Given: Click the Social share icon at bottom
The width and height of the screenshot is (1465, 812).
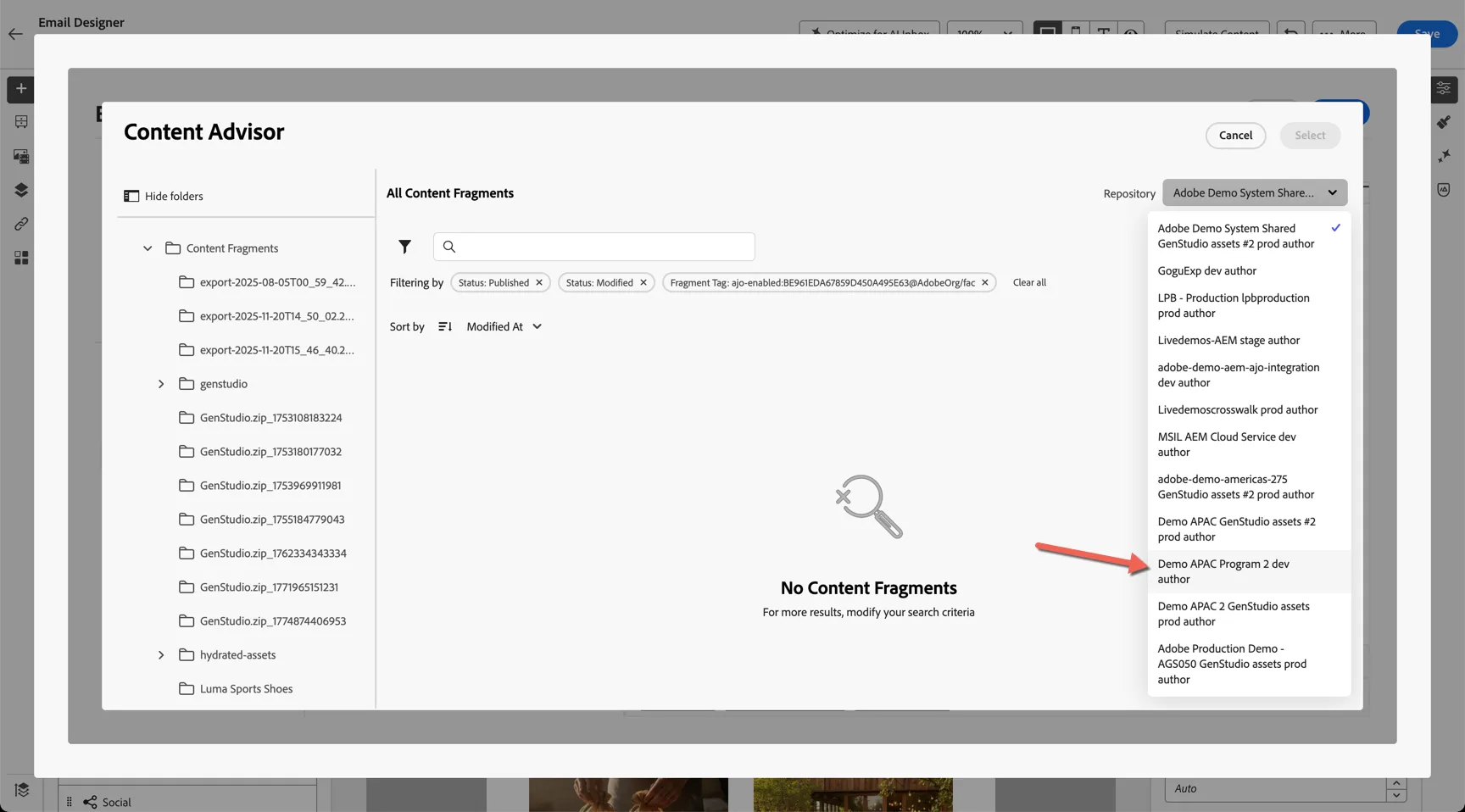Looking at the screenshot, I should (x=90, y=802).
